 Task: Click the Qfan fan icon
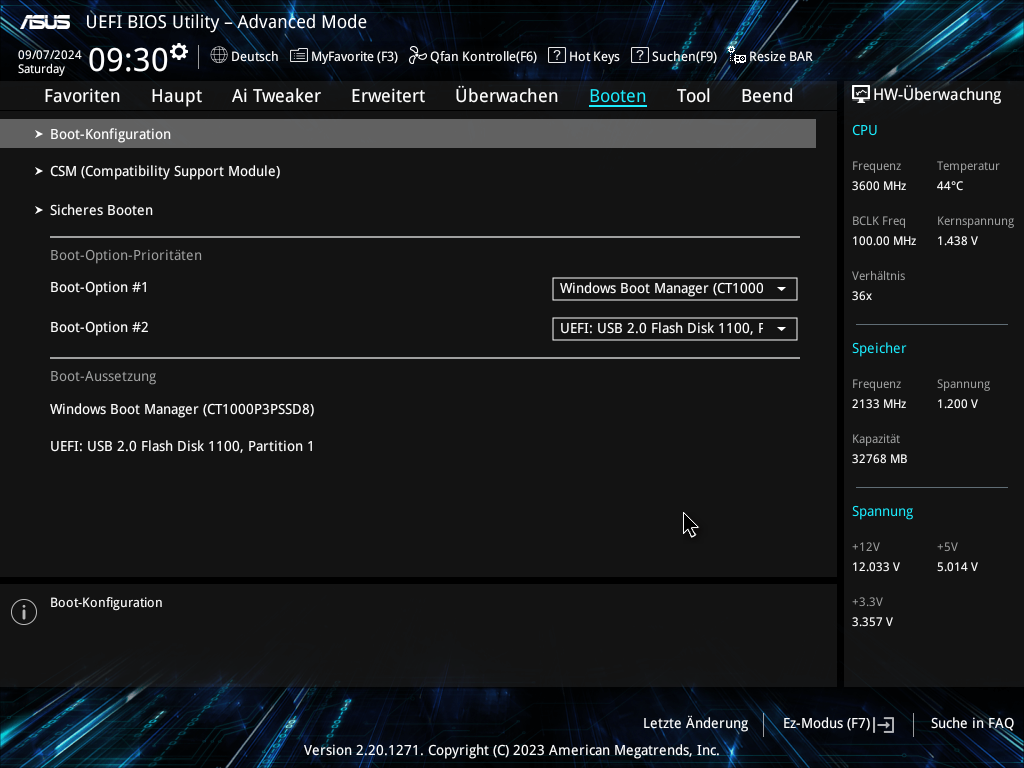point(417,56)
